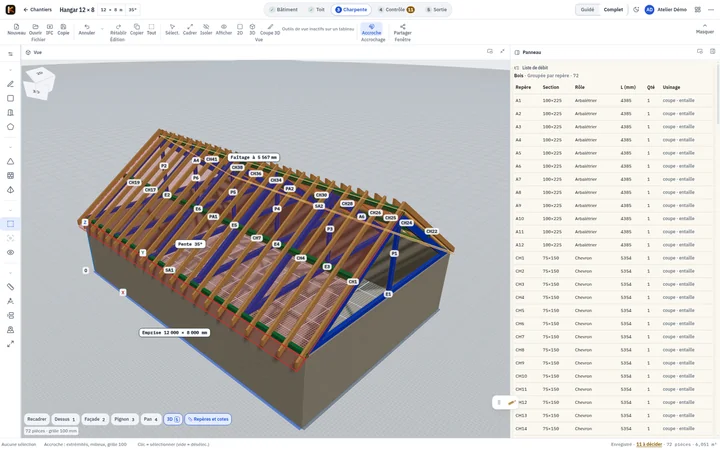Click the Panneau header far-right icon

coord(713,51)
